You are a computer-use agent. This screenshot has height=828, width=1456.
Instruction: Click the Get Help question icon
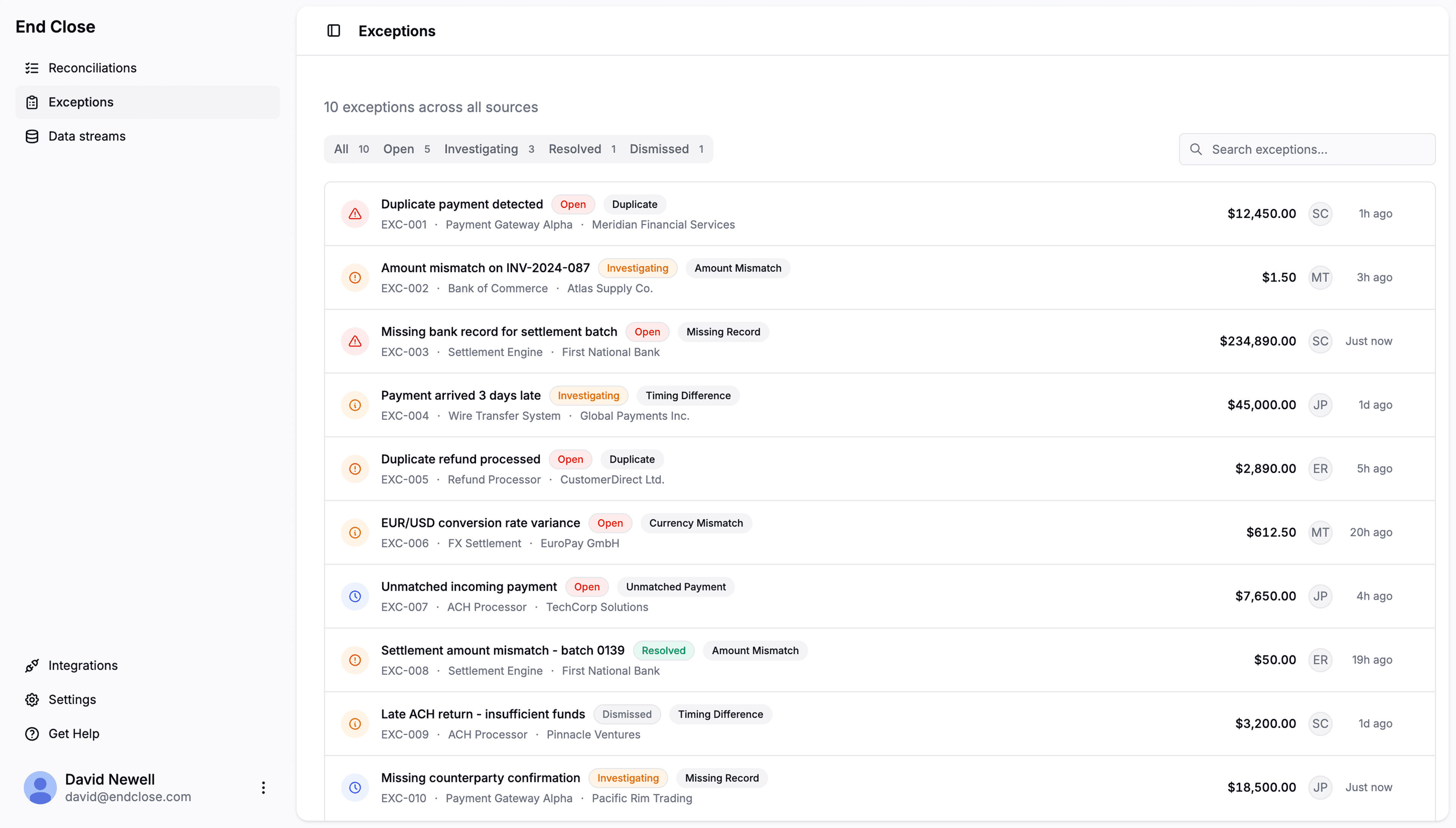[x=32, y=734]
